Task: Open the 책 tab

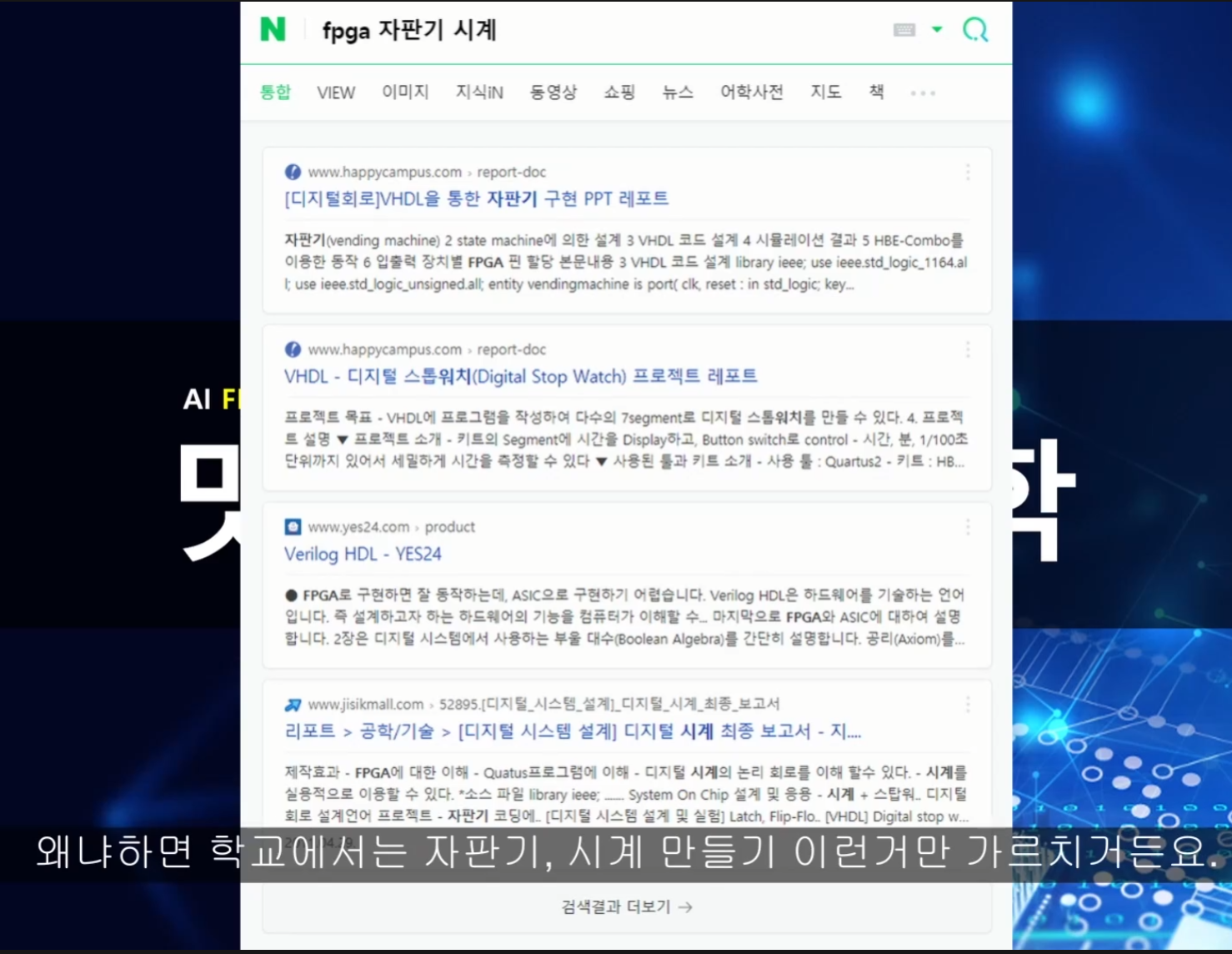Action: coord(877,92)
